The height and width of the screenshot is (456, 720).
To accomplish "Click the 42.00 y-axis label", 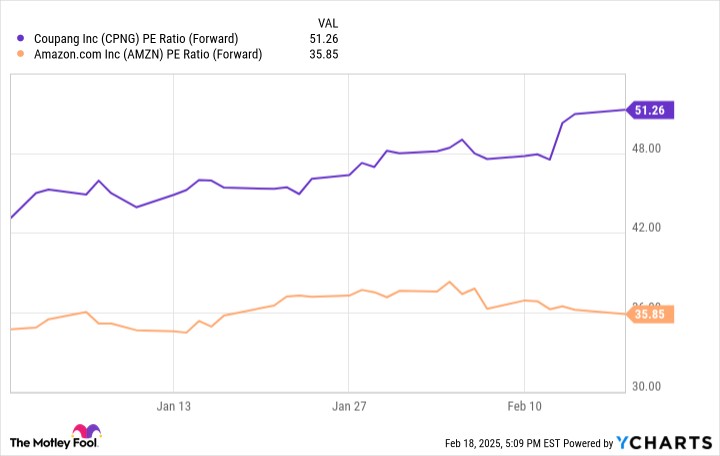I will (646, 227).
